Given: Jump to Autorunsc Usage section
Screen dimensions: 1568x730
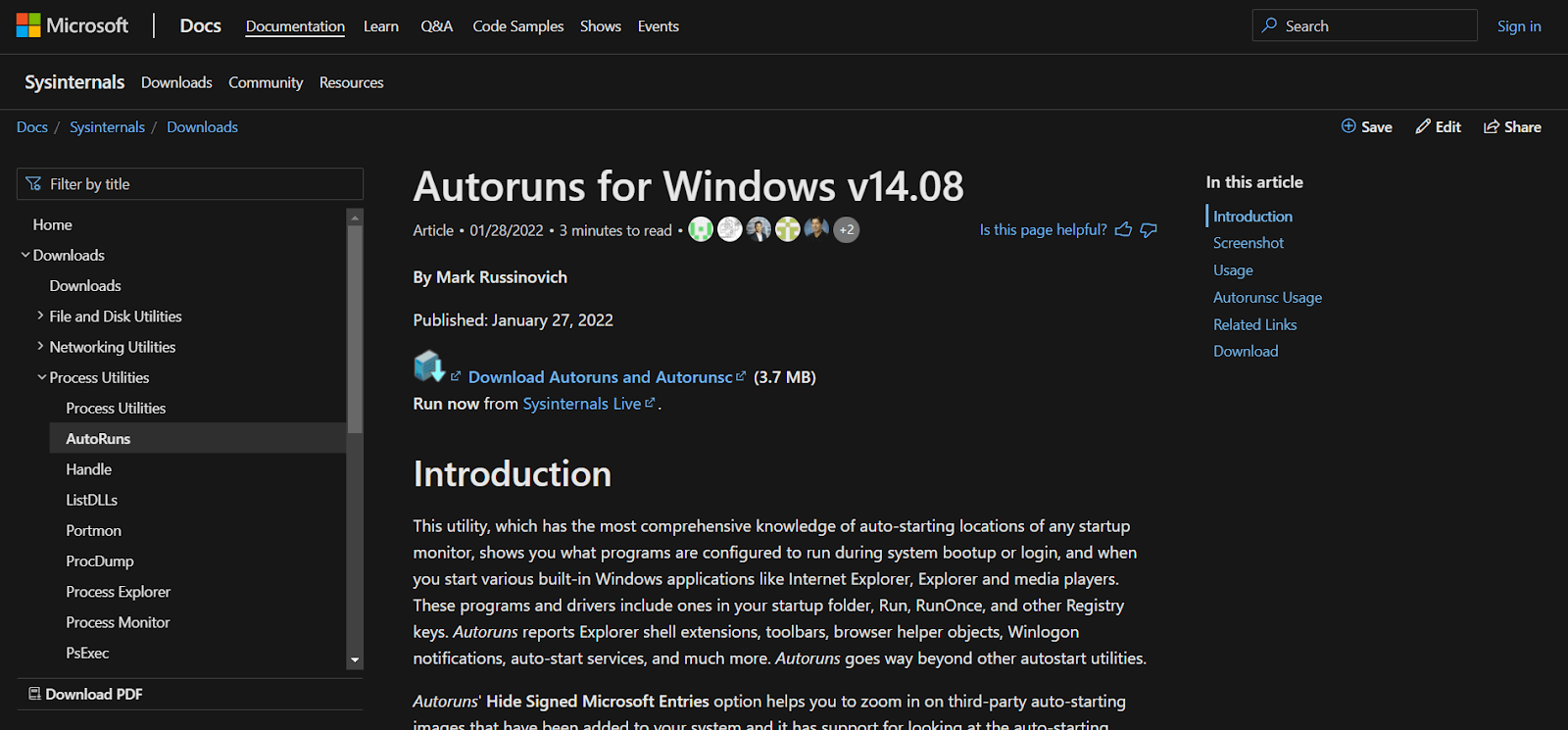Looking at the screenshot, I should coord(1268,298).
